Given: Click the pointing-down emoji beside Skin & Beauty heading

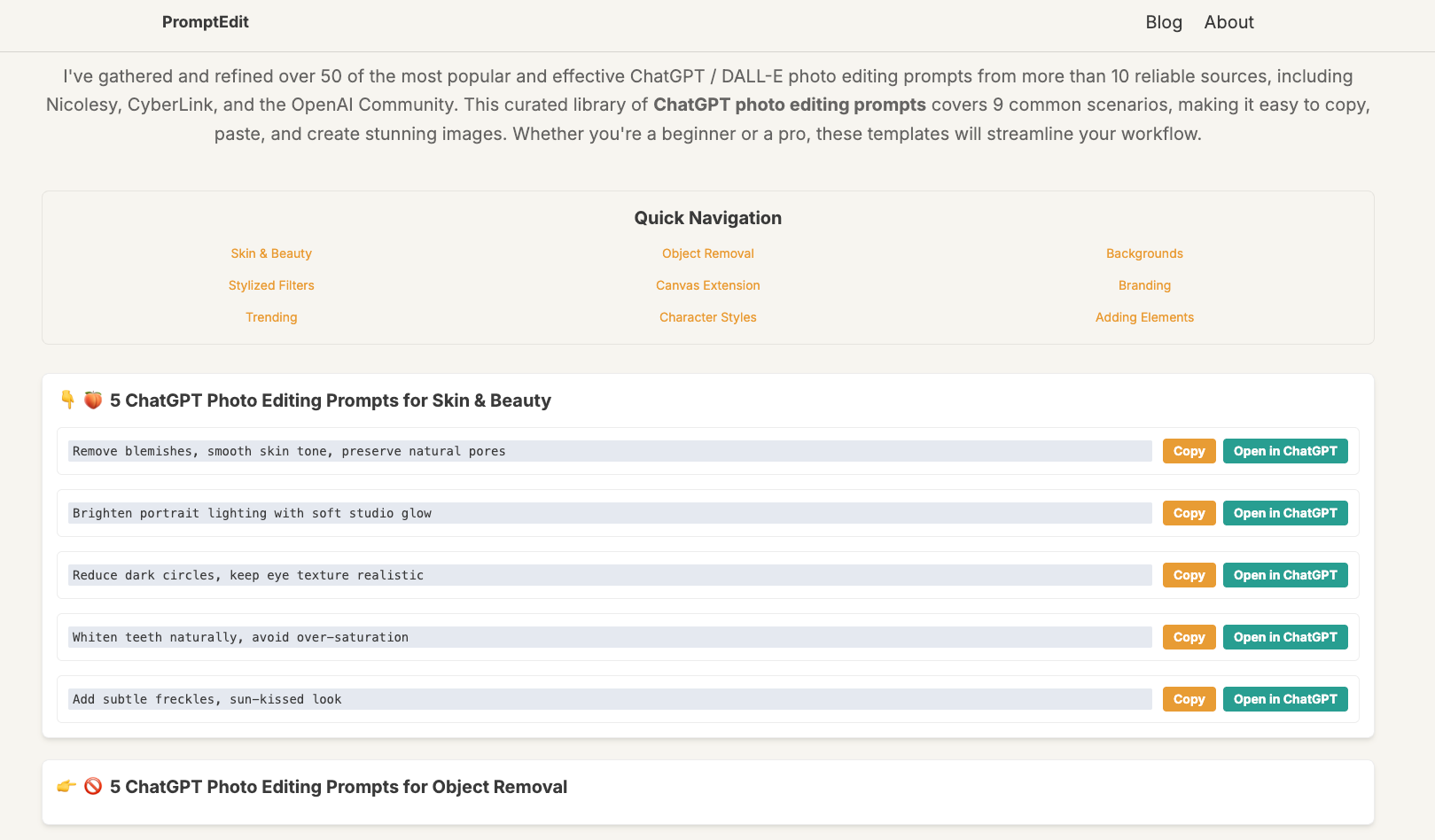Looking at the screenshot, I should coord(67,400).
